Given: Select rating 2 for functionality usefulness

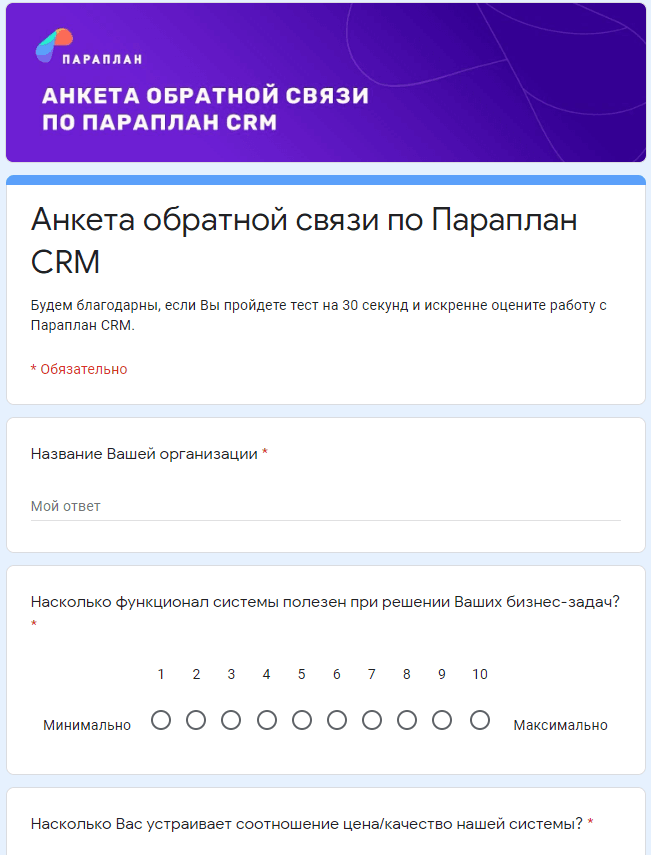Looking at the screenshot, I should click(196, 720).
